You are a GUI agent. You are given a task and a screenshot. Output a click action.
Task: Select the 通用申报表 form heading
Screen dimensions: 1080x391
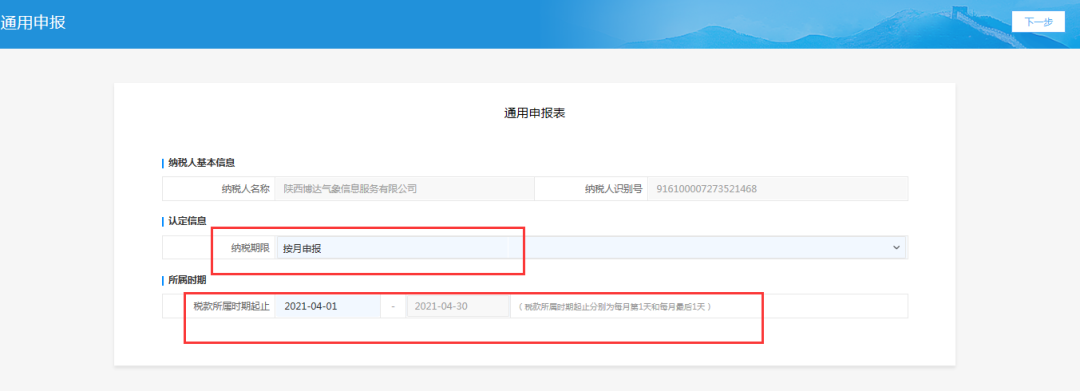coord(534,113)
